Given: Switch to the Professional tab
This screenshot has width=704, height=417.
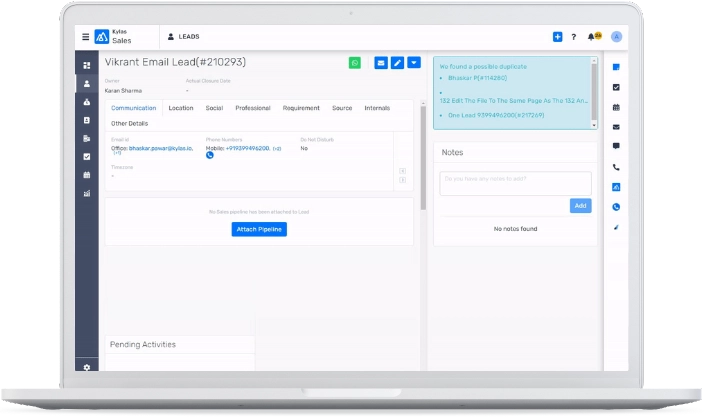Looking at the screenshot, I should 253,108.
